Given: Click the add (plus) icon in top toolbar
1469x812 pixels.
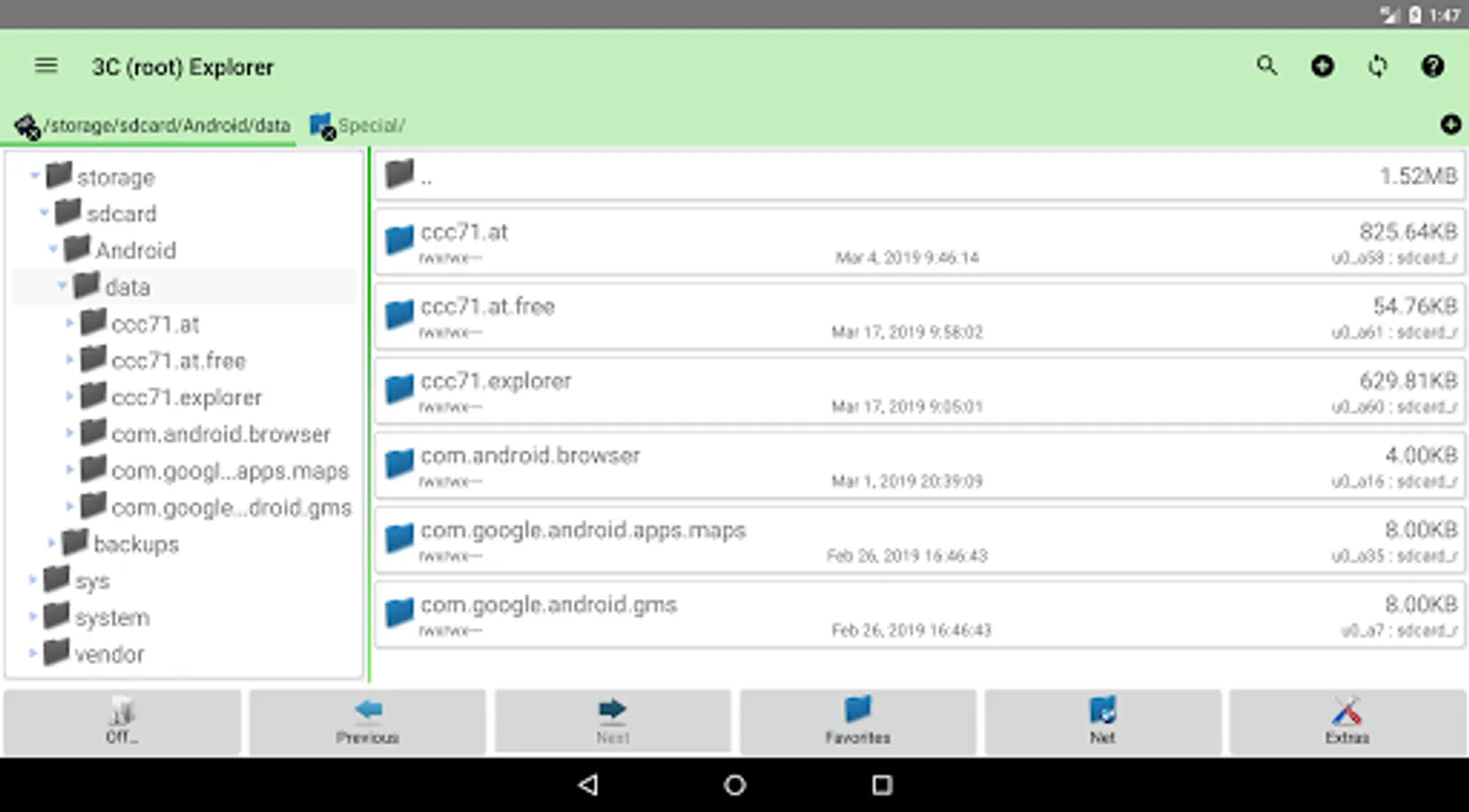Looking at the screenshot, I should pos(1322,66).
